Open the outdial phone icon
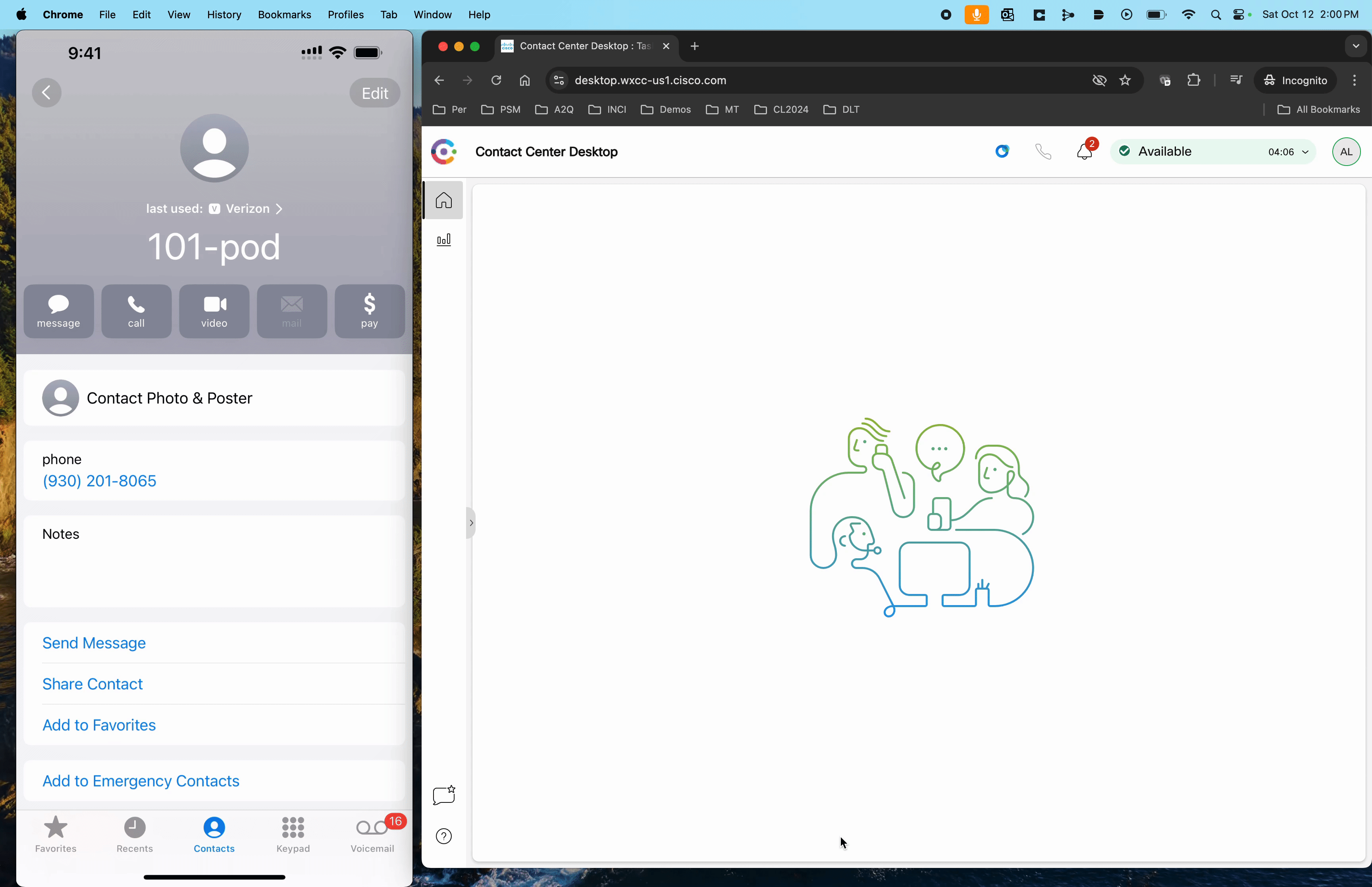 click(1042, 152)
